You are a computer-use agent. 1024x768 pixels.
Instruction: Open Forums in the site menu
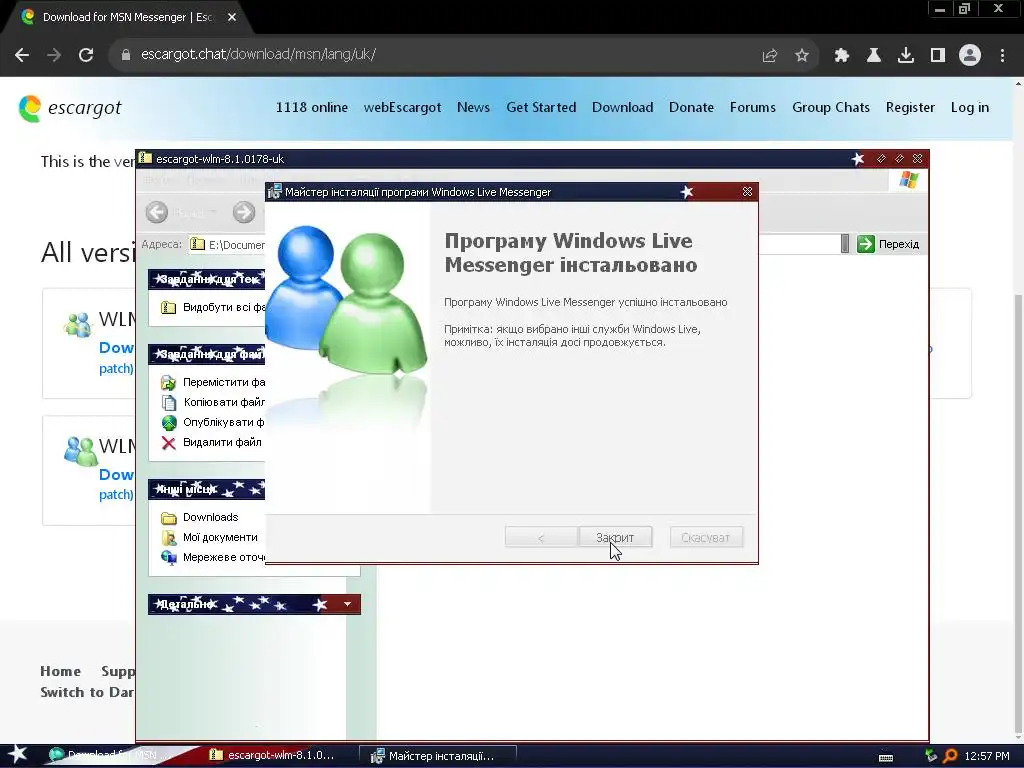point(753,107)
